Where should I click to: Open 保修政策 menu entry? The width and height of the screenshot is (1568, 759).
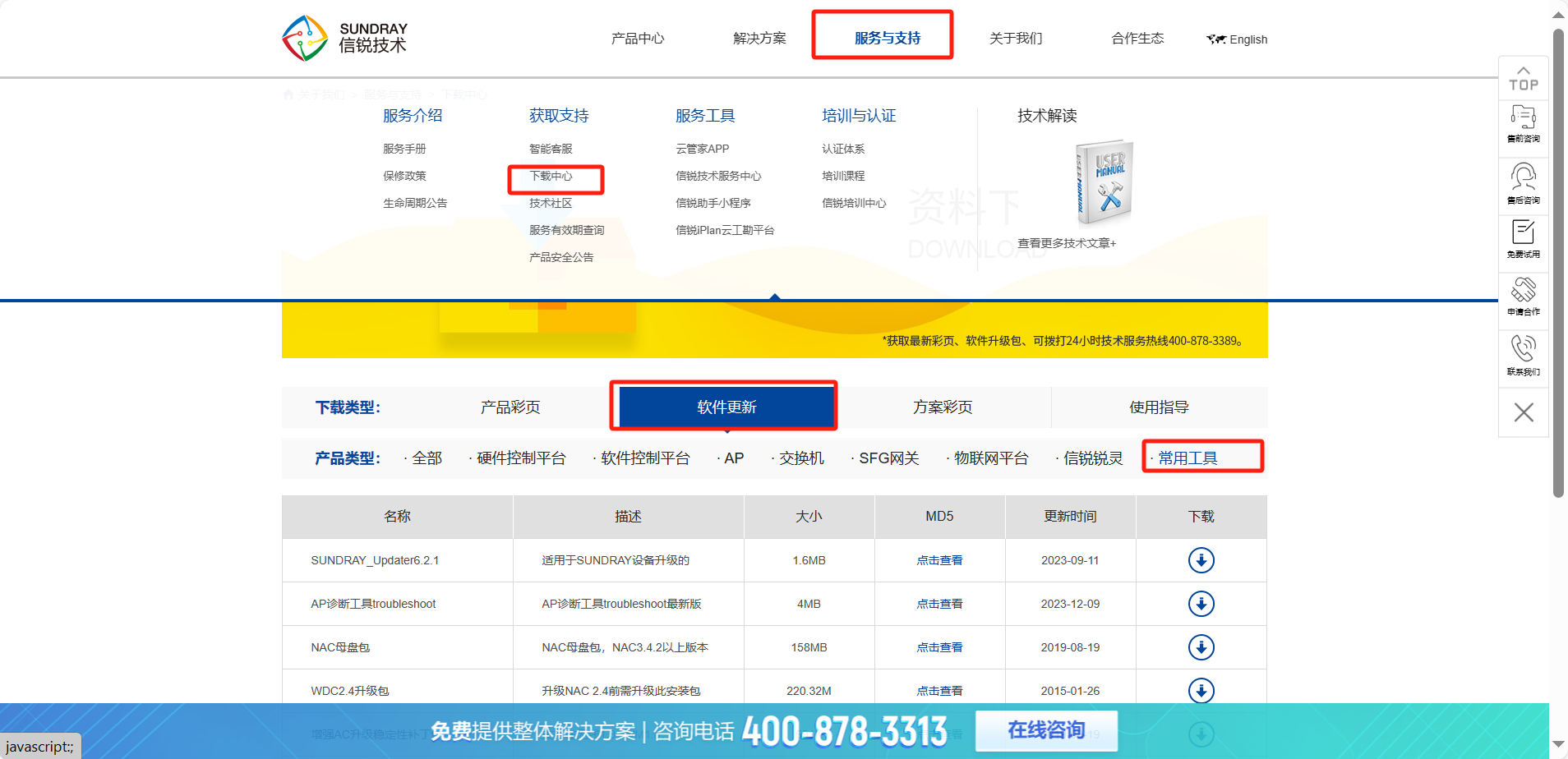tap(404, 176)
